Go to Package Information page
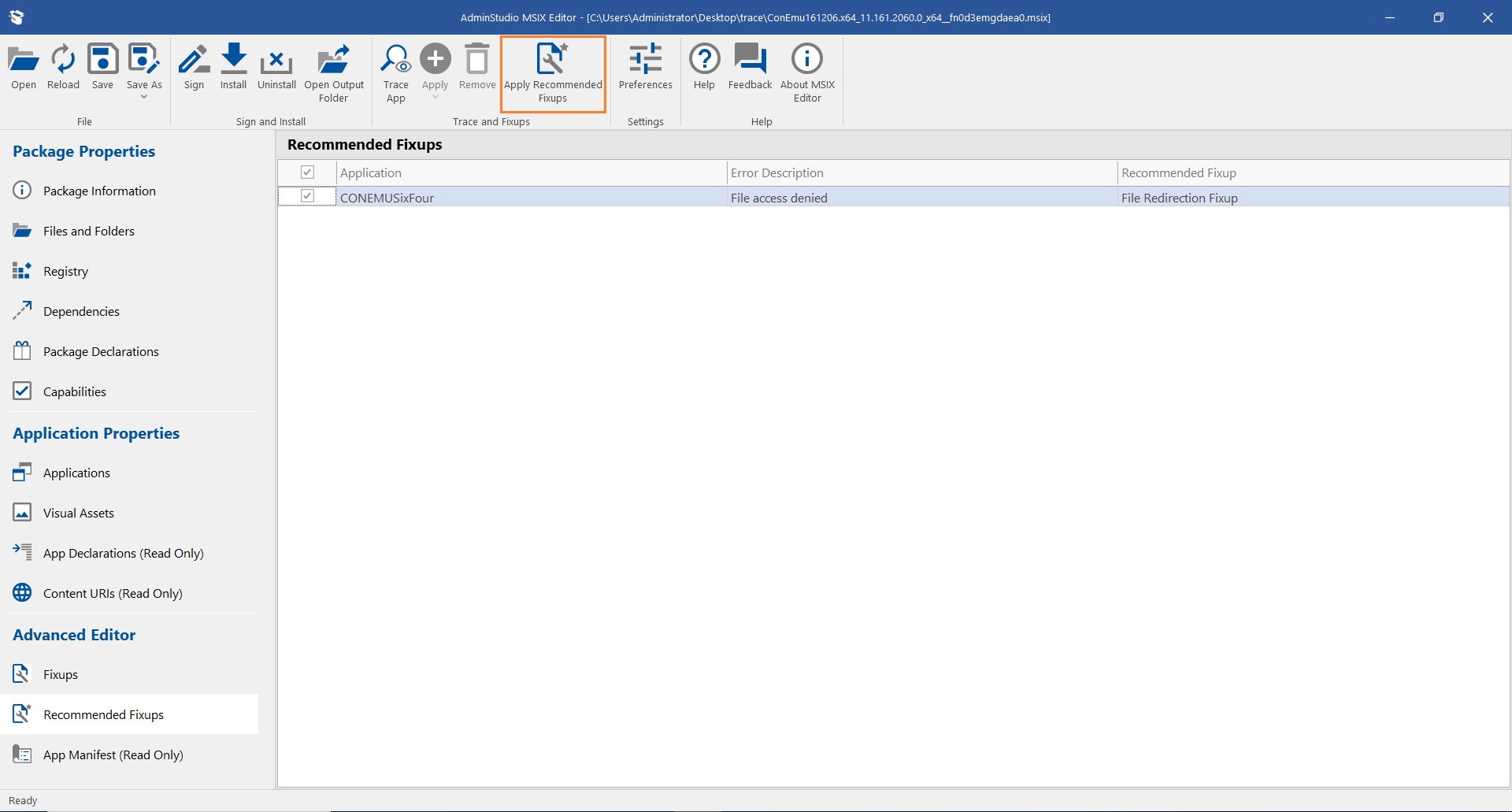This screenshot has height=812, width=1512. 99,191
